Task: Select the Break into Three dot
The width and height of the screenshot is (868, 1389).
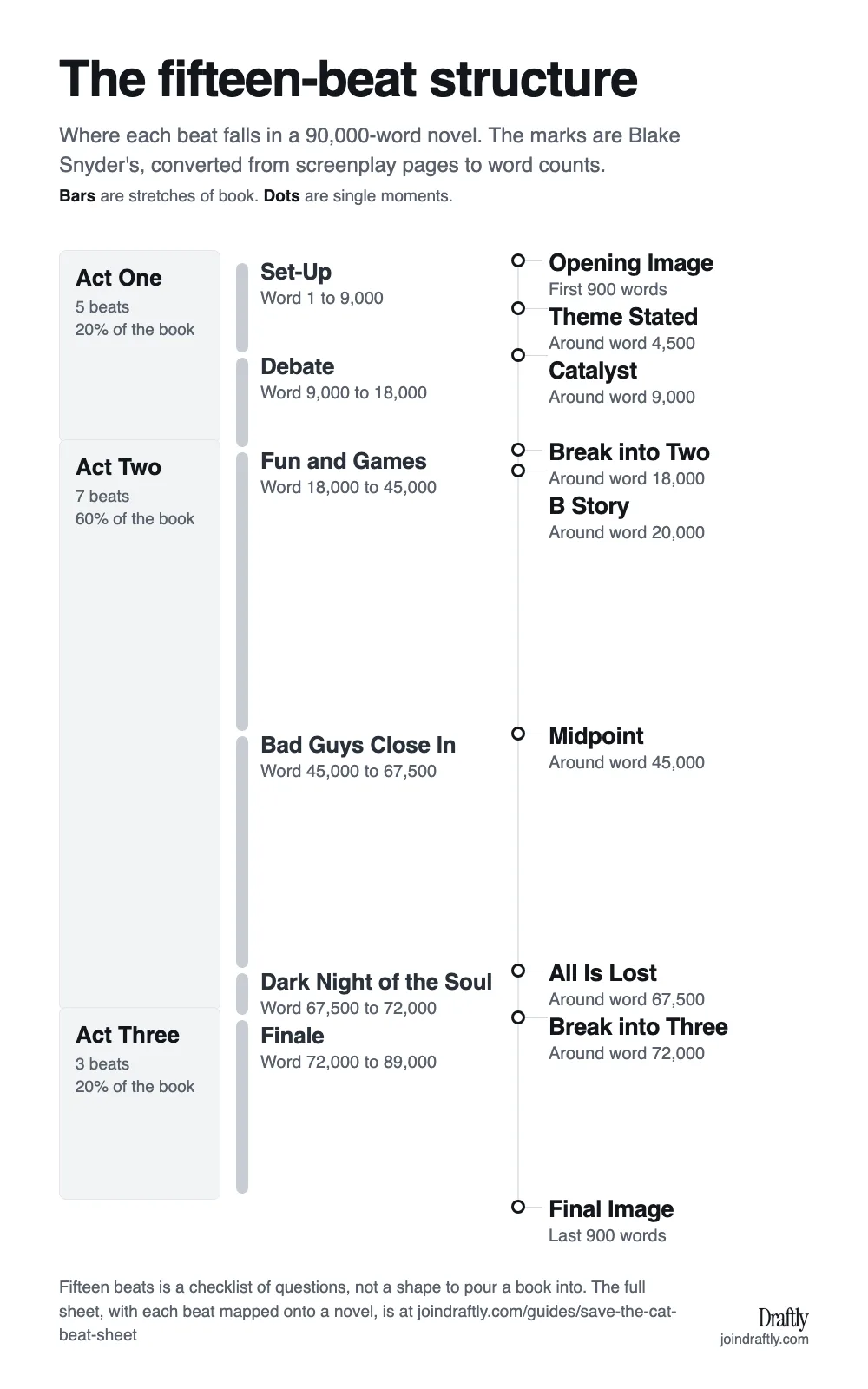Action: pyautogui.click(x=518, y=1017)
